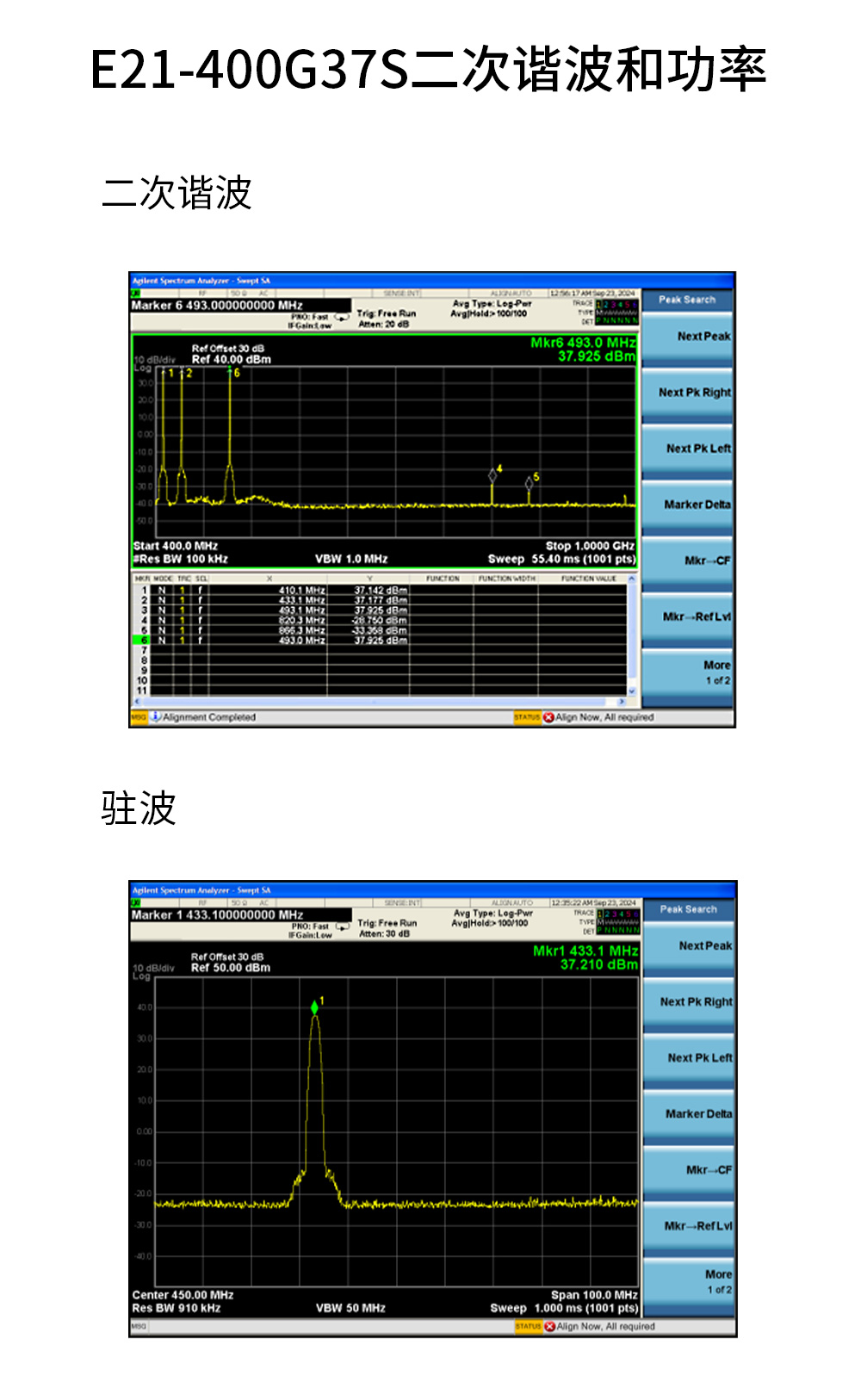
Task: Click Alignment Completed info icon in upper analyzer
Action: pos(156,717)
